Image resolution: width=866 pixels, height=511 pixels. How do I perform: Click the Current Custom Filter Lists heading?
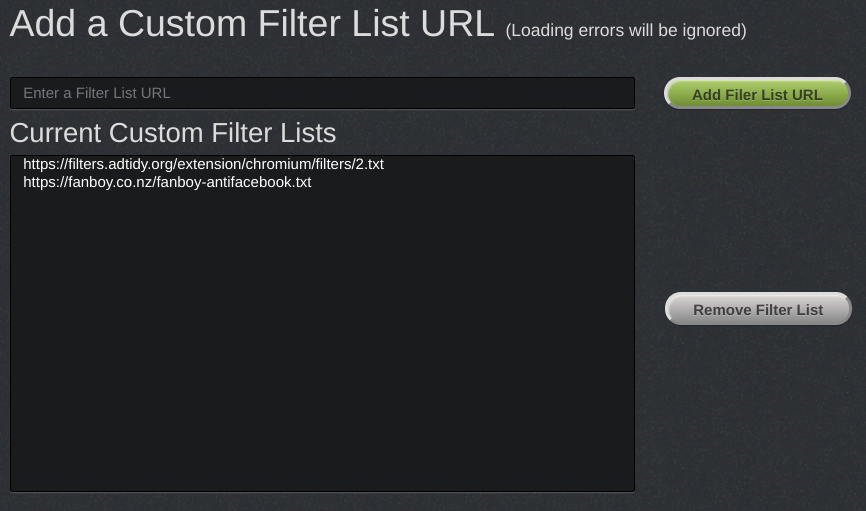coord(173,133)
